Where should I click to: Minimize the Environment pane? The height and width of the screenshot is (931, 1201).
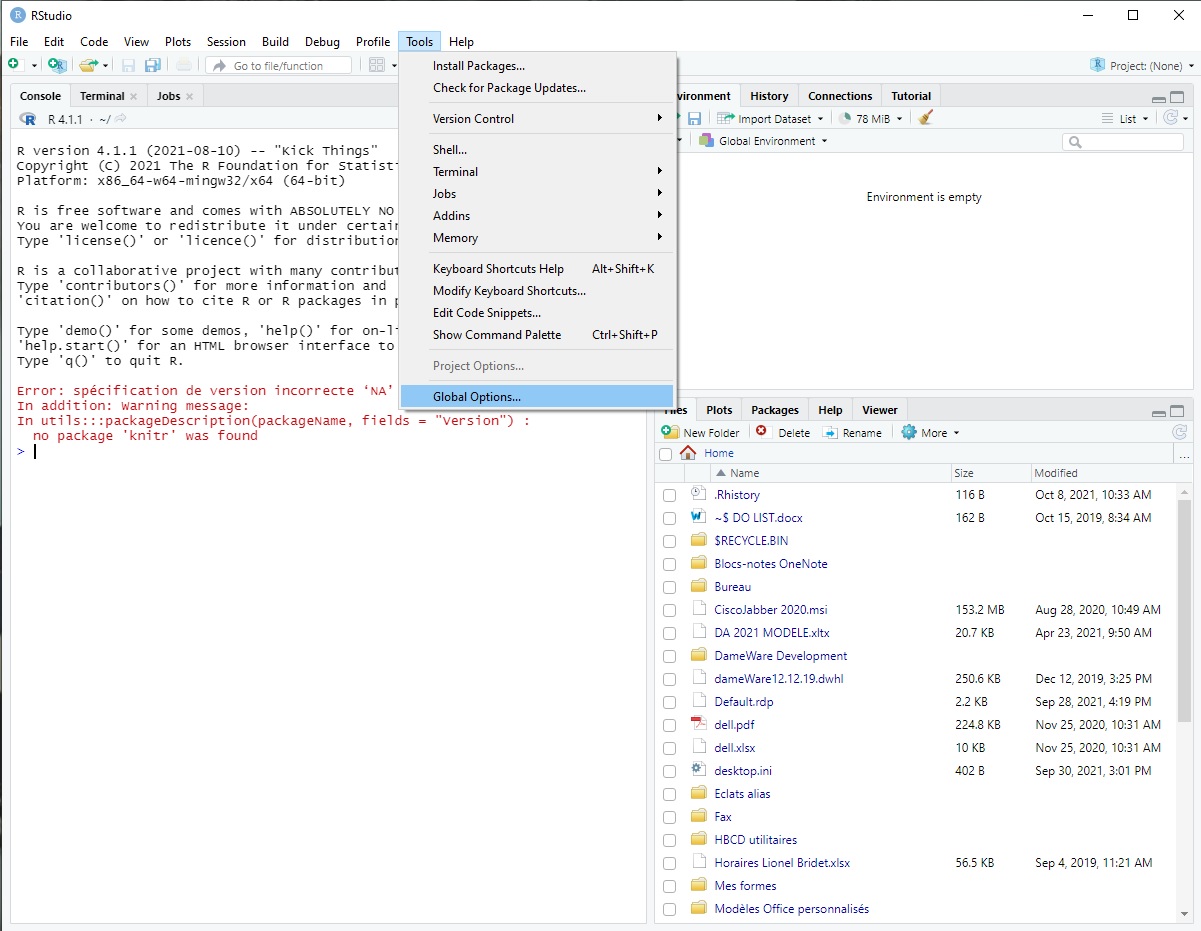click(1158, 98)
